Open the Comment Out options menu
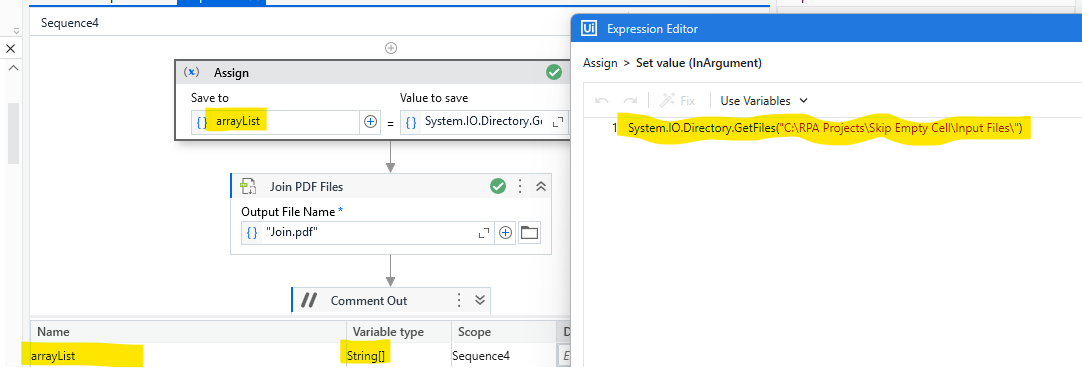 pyautogui.click(x=459, y=300)
